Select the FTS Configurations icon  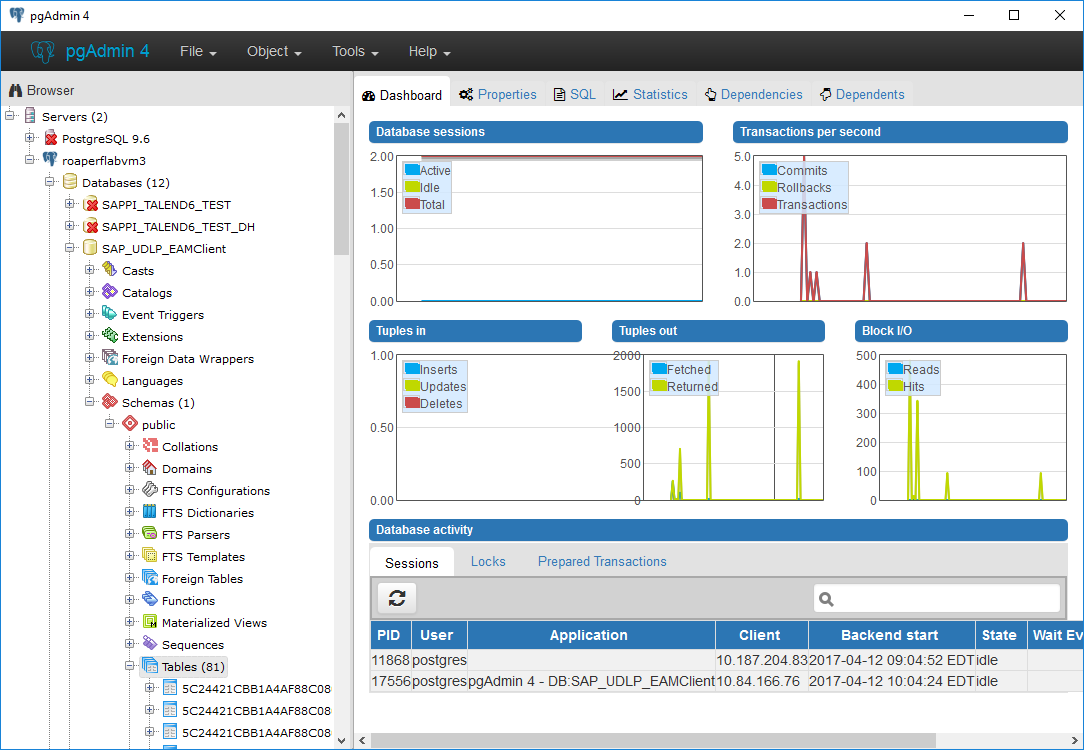coord(150,489)
